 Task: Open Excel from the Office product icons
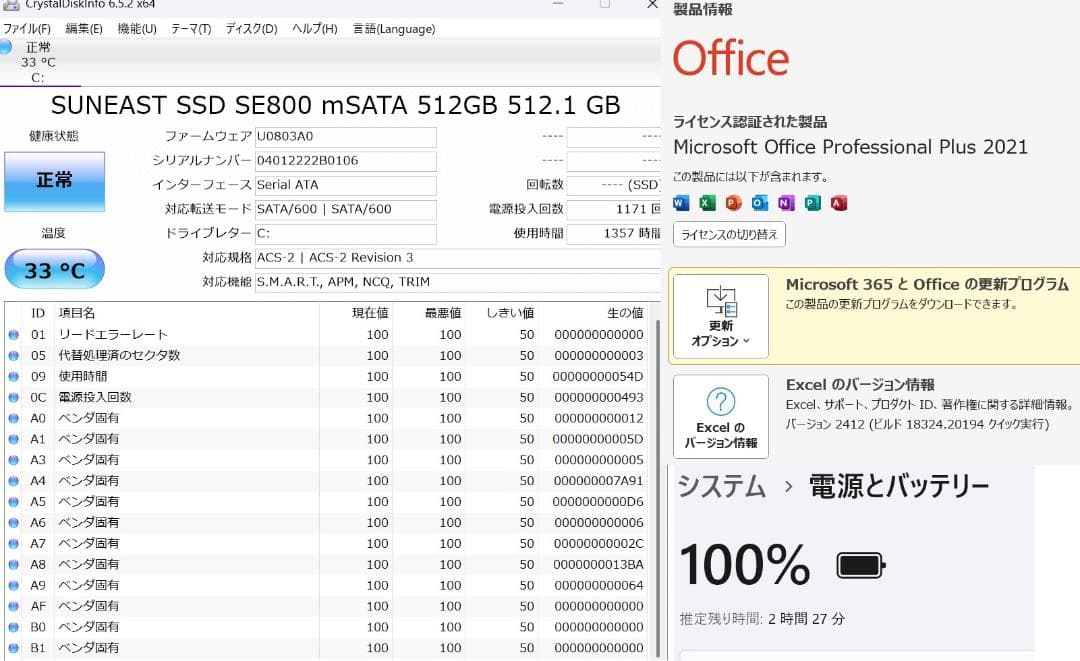coord(707,202)
